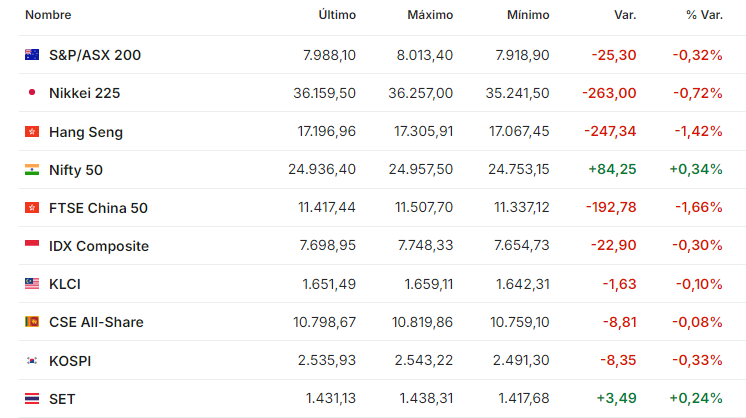Click the Sri Lanka flag beside CSE All-Share
Viewport: 746px width, 418px height.
tap(32, 322)
